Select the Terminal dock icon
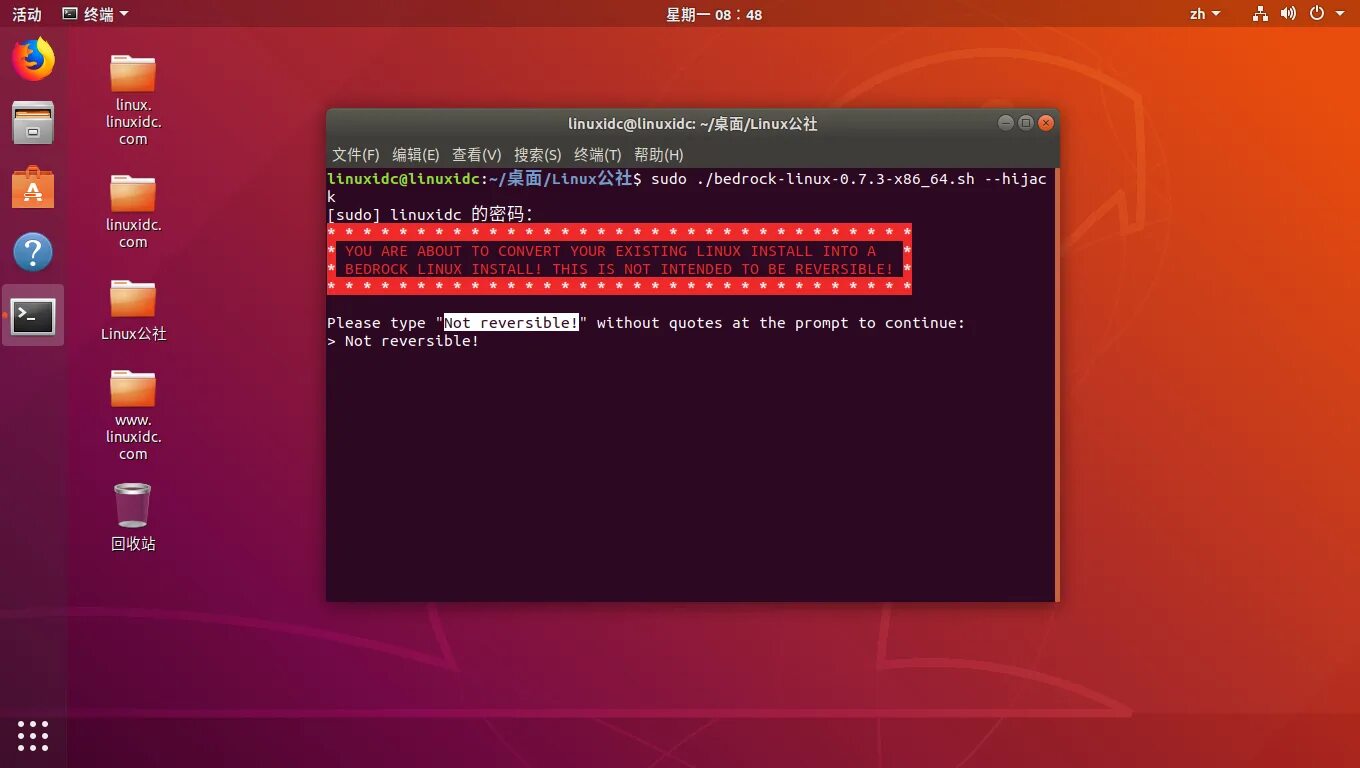The image size is (1360, 768). [33, 316]
